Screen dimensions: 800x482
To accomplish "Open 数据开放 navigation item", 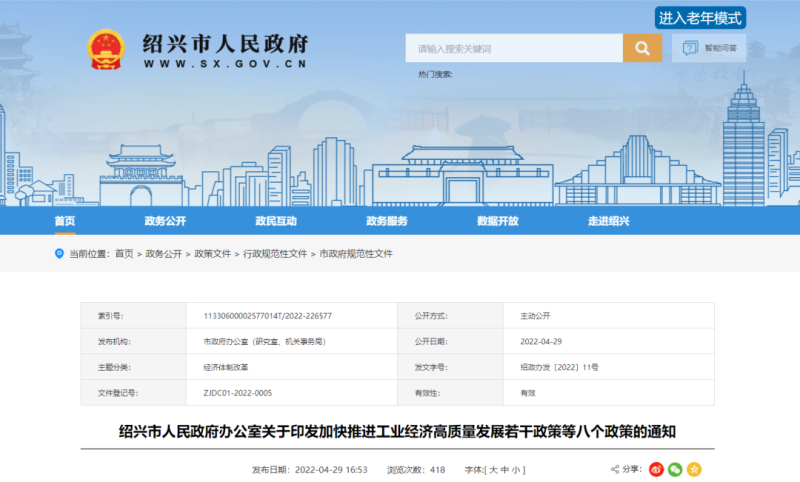I will click(497, 221).
